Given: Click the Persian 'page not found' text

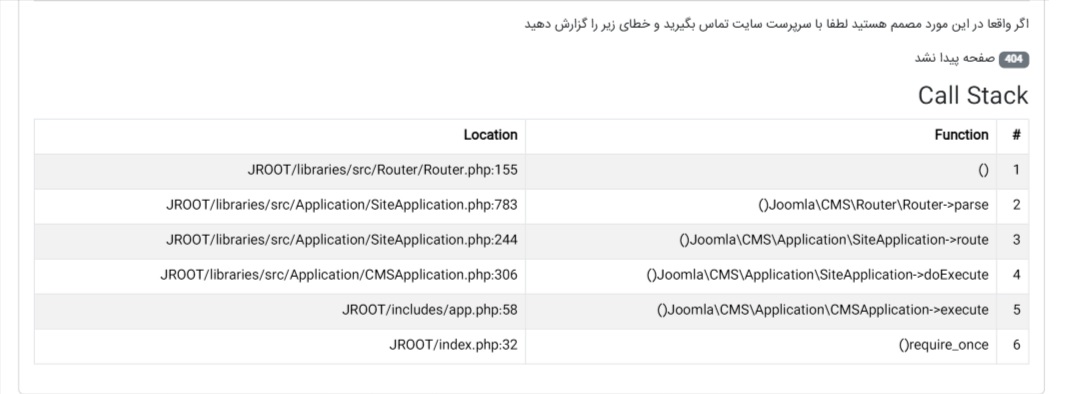Looking at the screenshot, I should [x=954, y=59].
